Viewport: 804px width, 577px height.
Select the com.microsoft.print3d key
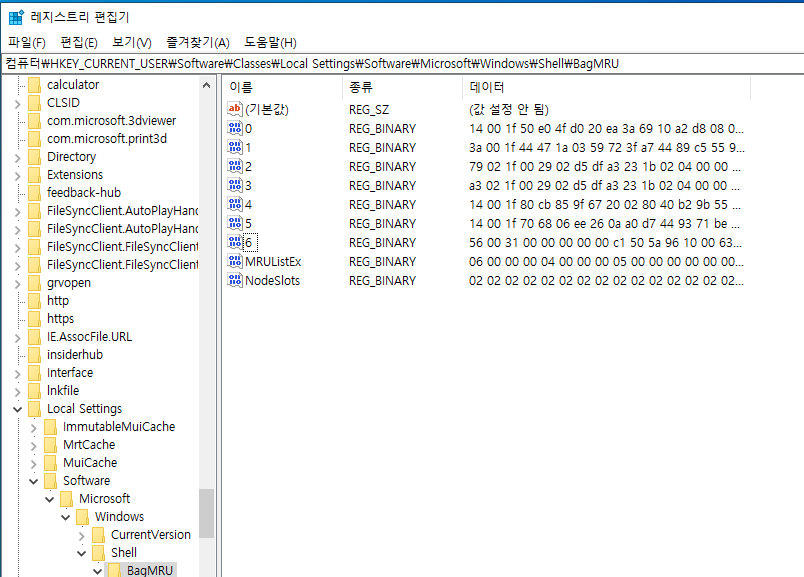[107, 138]
